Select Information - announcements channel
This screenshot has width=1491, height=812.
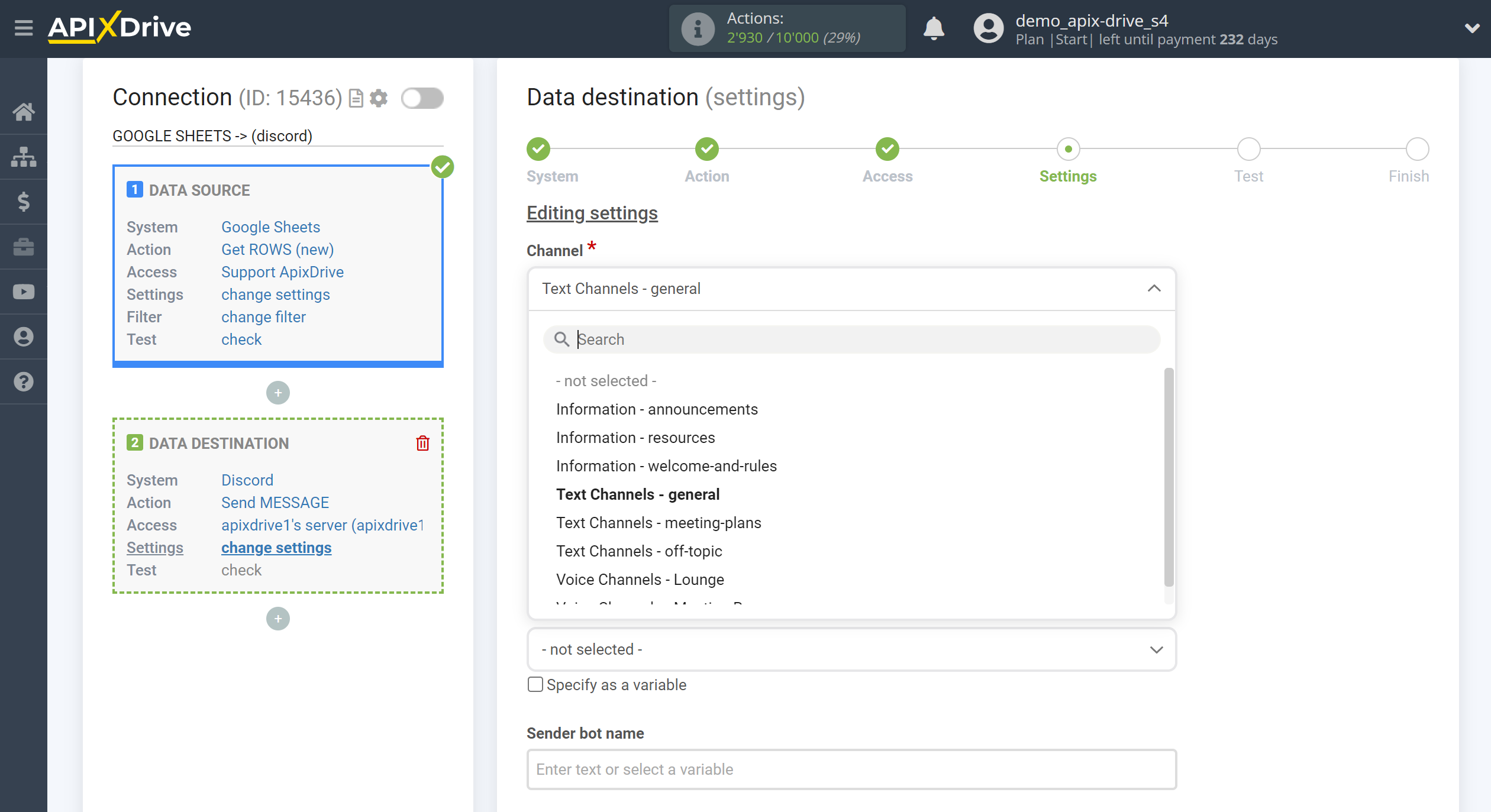pyautogui.click(x=657, y=409)
